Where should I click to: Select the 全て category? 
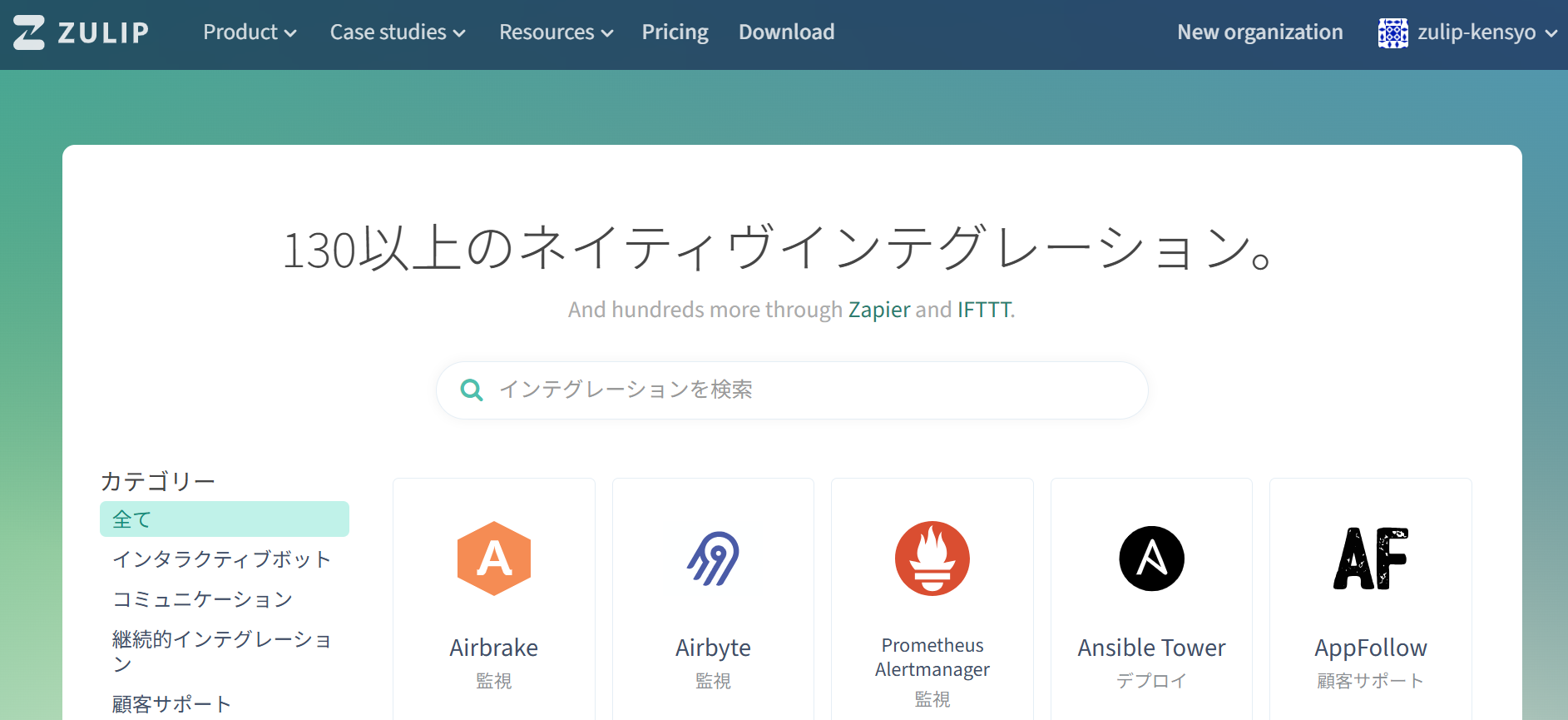(x=224, y=519)
